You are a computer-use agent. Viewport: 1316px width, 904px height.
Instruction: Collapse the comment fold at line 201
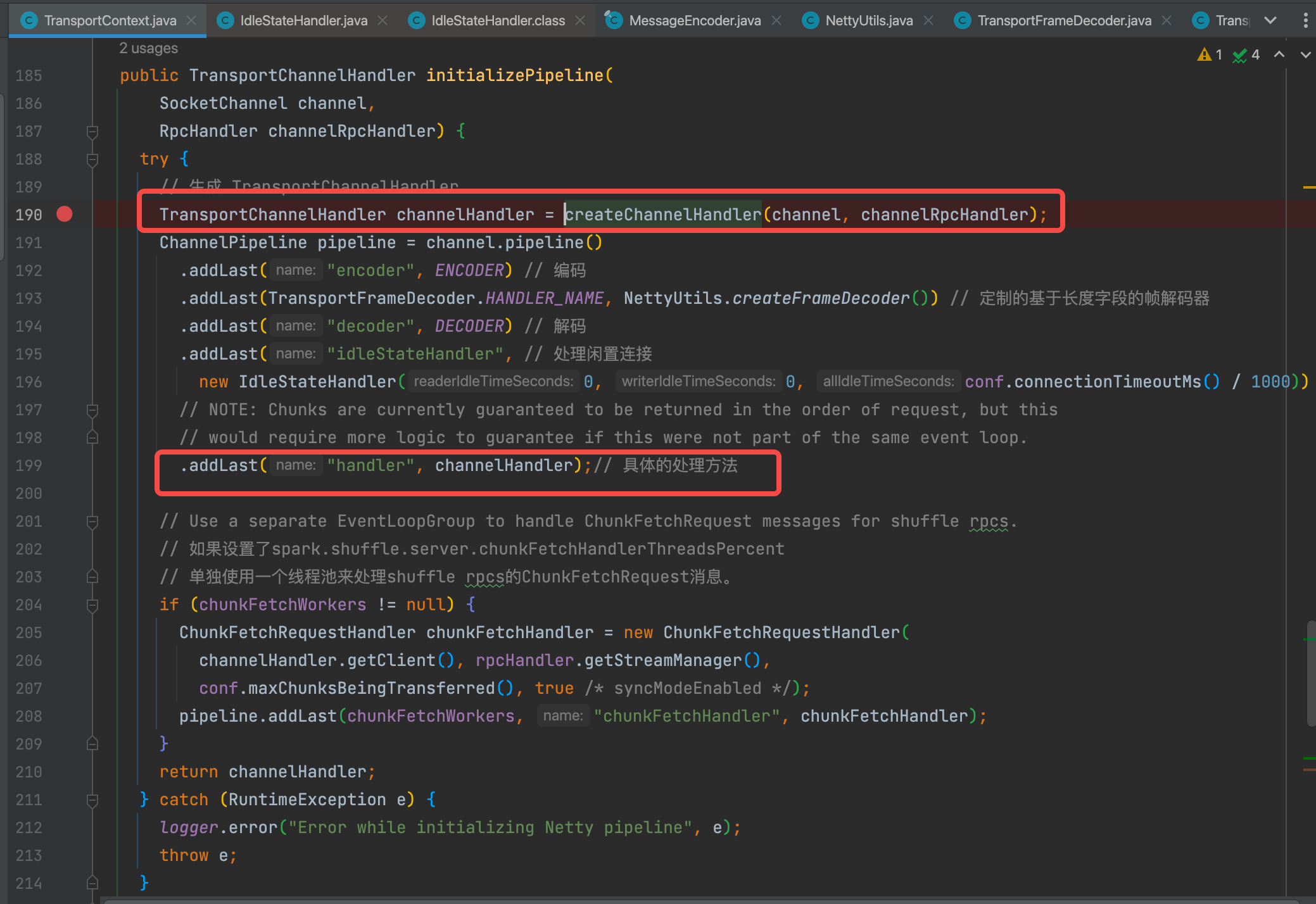92,522
